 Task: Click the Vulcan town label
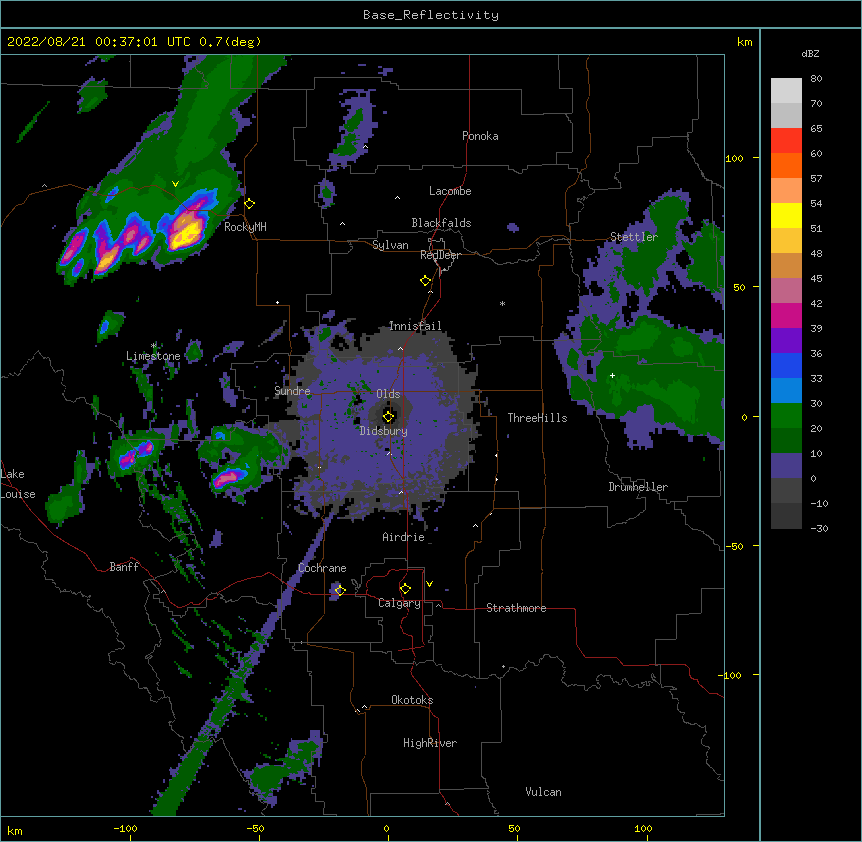point(543,792)
